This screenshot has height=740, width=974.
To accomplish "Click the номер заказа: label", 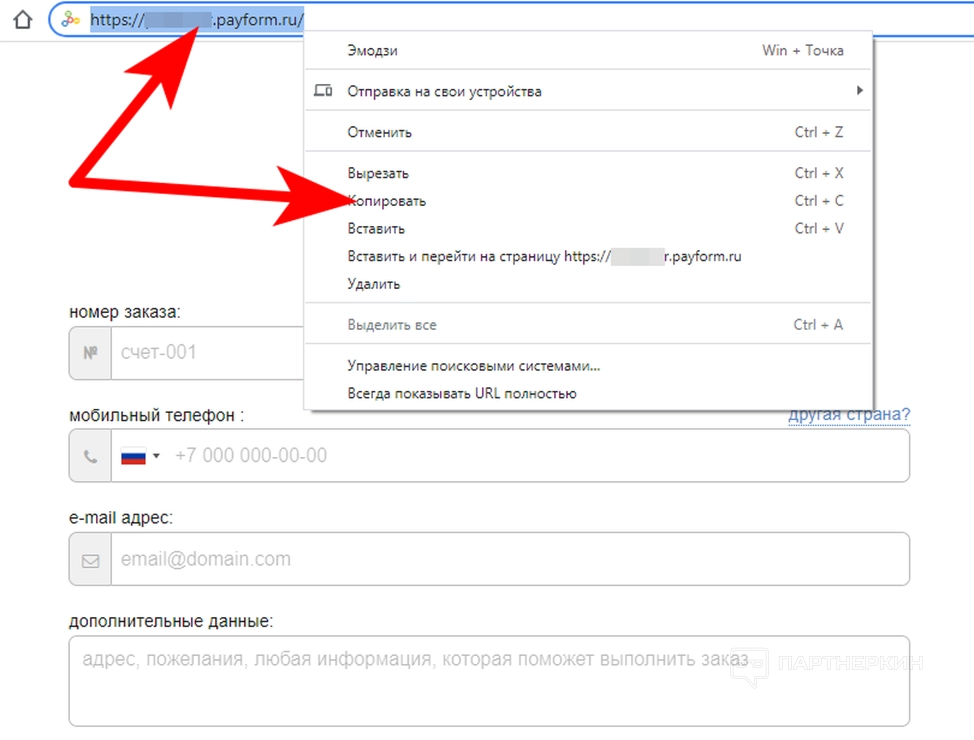I will (x=125, y=312).
